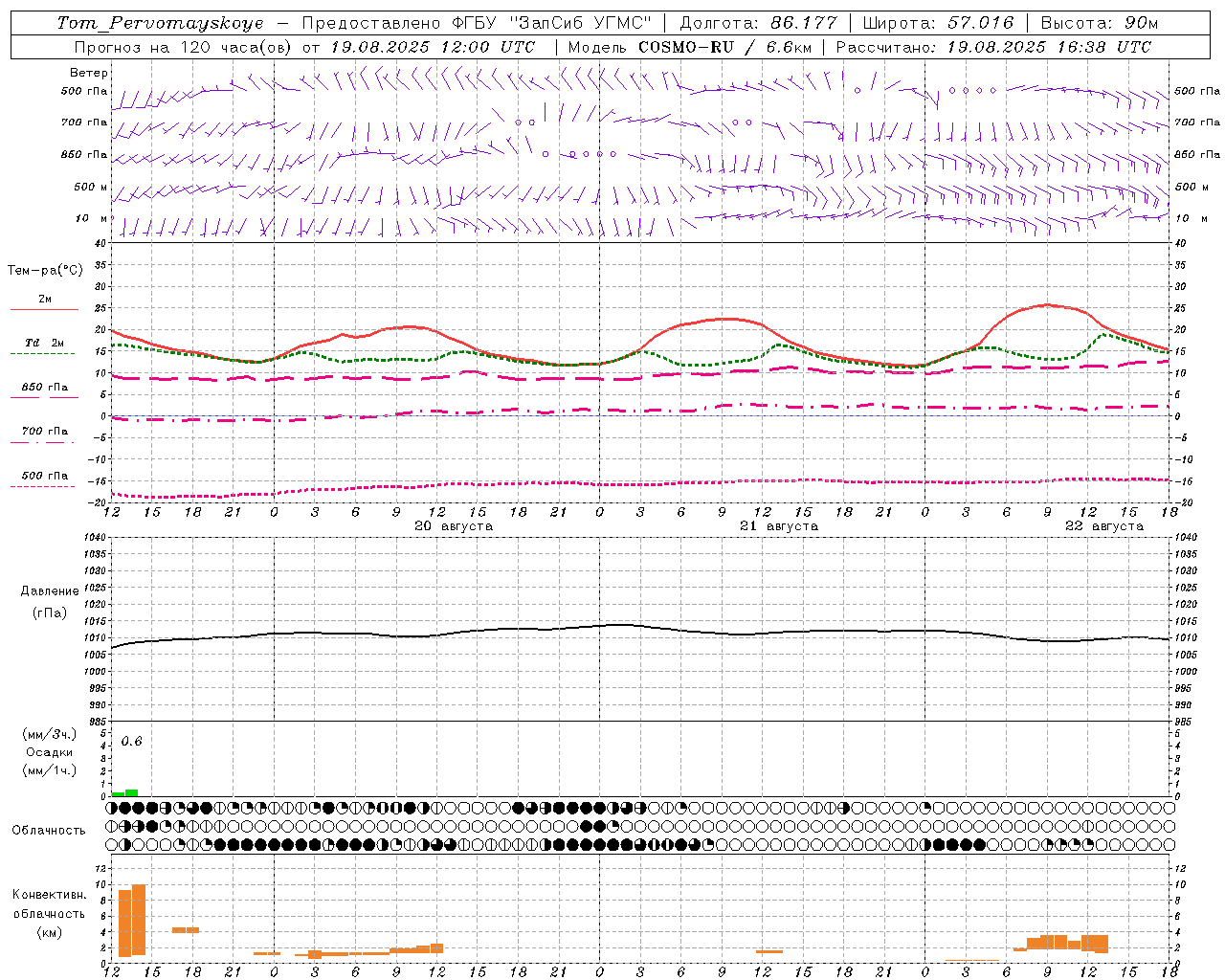Viewport: 1225px width, 980px height.
Task: Click the 'Давление' pressure panel label
Action: 50,591
